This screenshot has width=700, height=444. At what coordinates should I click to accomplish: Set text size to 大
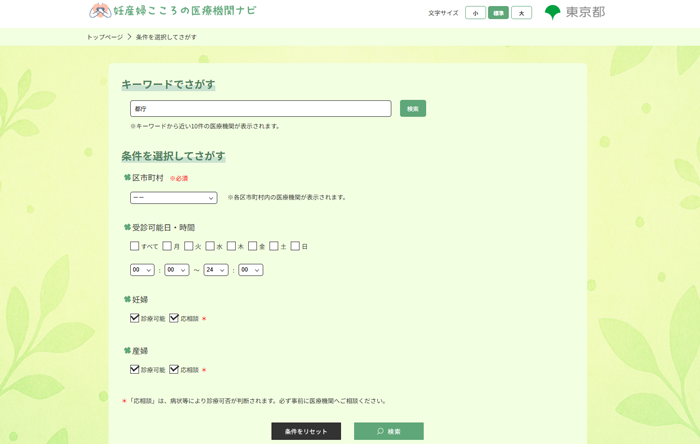(521, 13)
